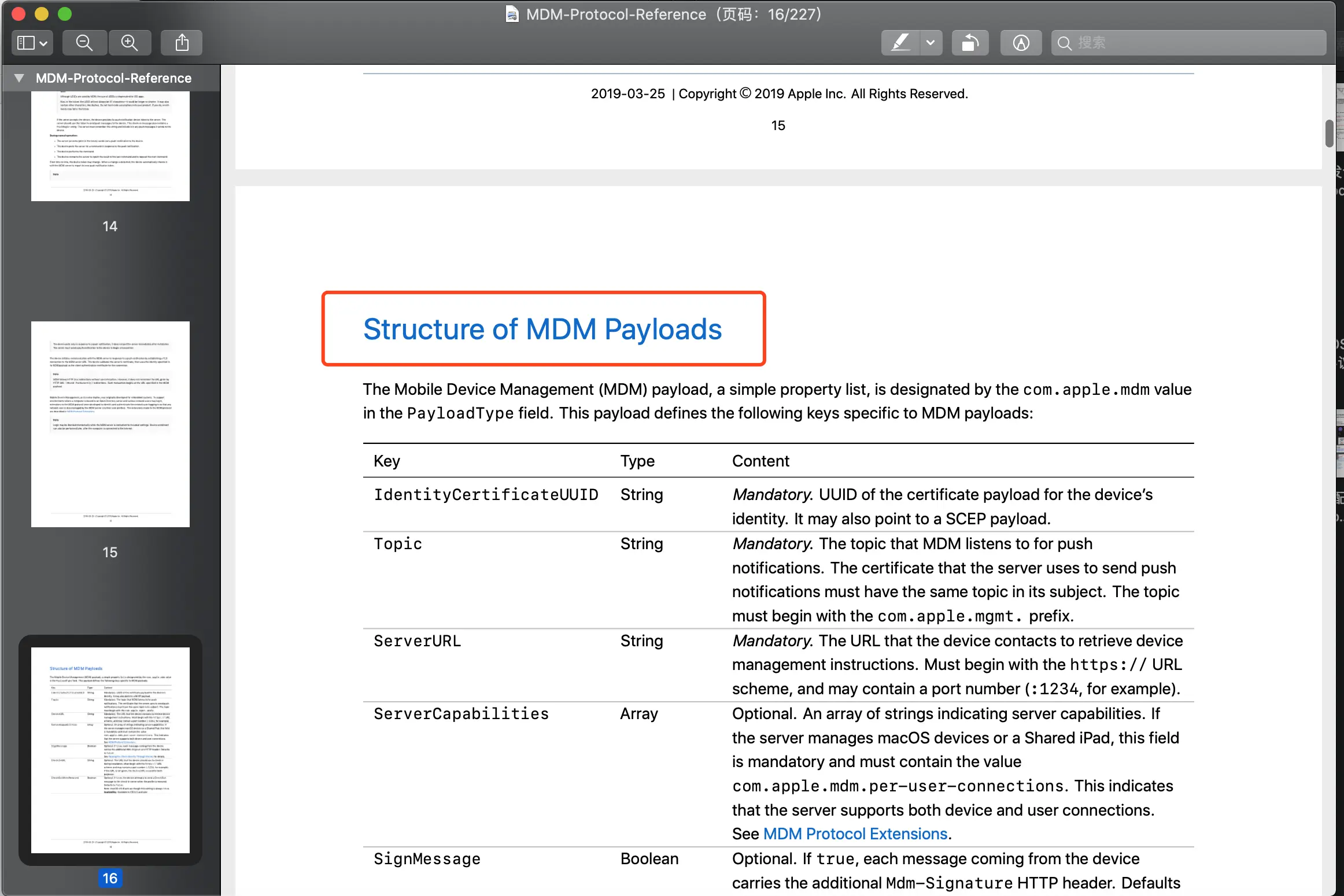Expand the highlight color dropdown arrow
Image resolution: width=1344 pixels, height=896 pixels.
point(931,43)
